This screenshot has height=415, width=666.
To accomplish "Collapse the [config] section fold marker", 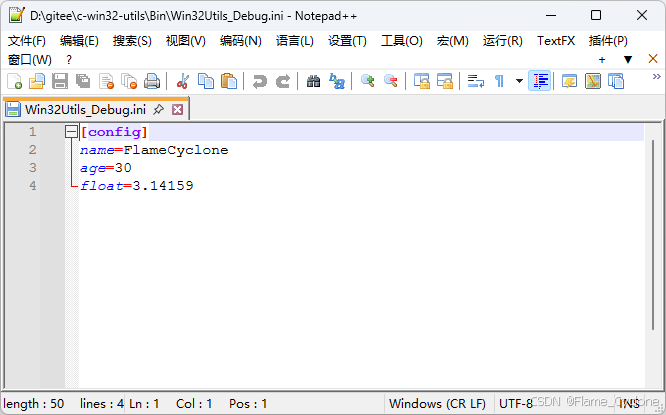I will click(71, 132).
